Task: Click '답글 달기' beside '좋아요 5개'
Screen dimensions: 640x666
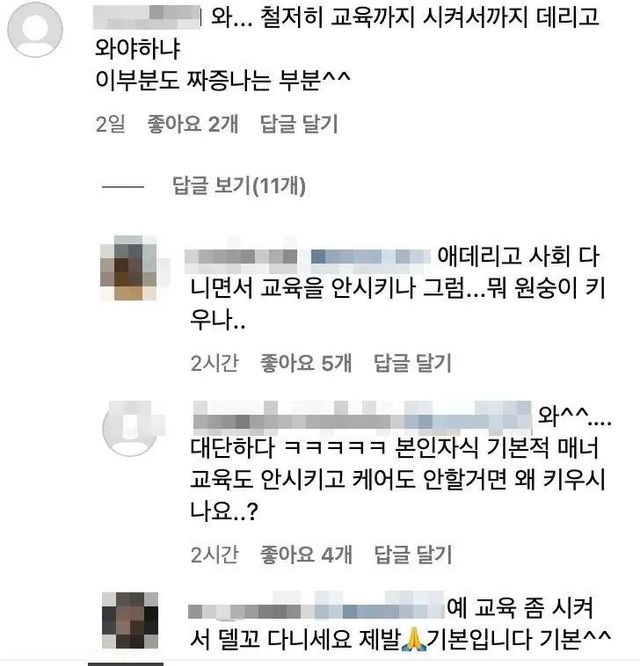Action: [x=412, y=363]
